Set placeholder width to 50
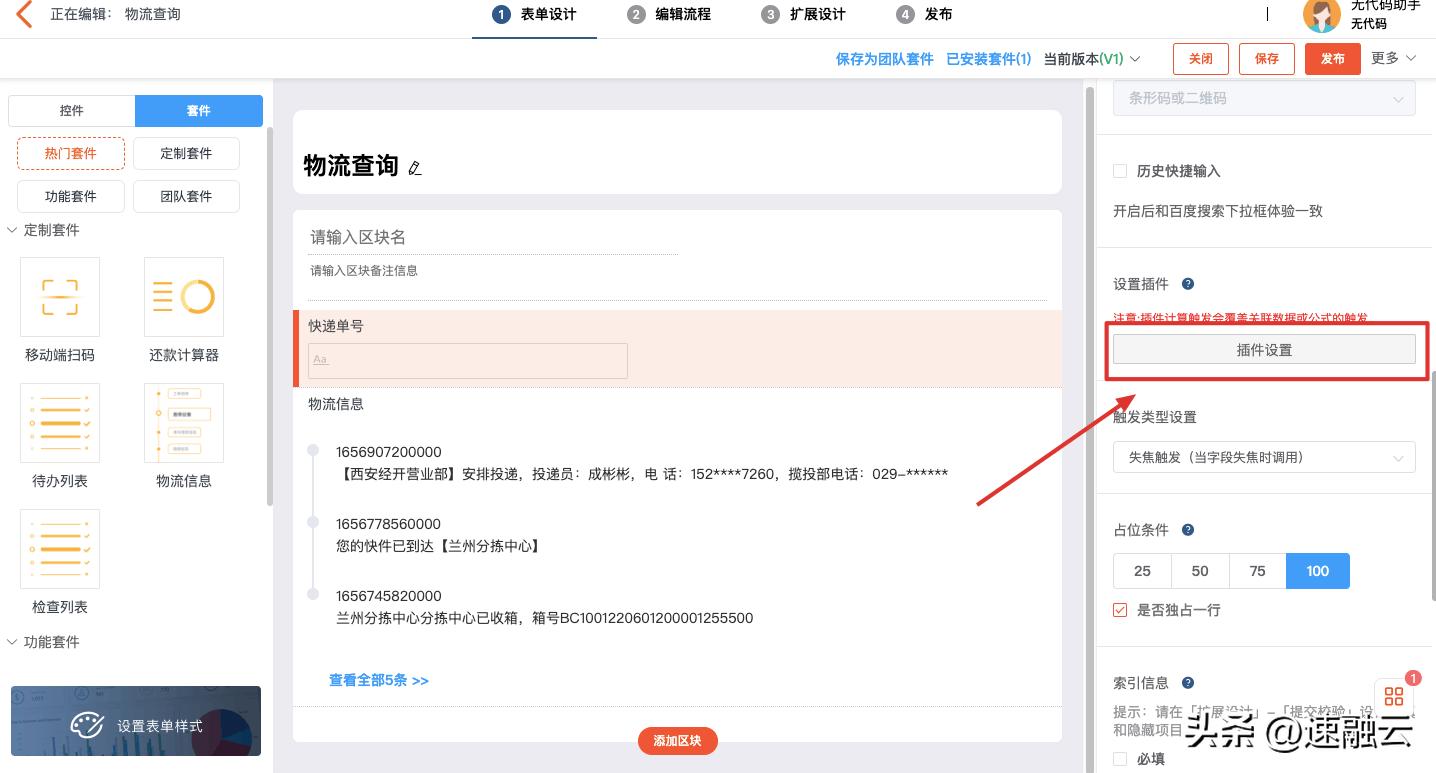The height and width of the screenshot is (773, 1436). pos(1199,570)
